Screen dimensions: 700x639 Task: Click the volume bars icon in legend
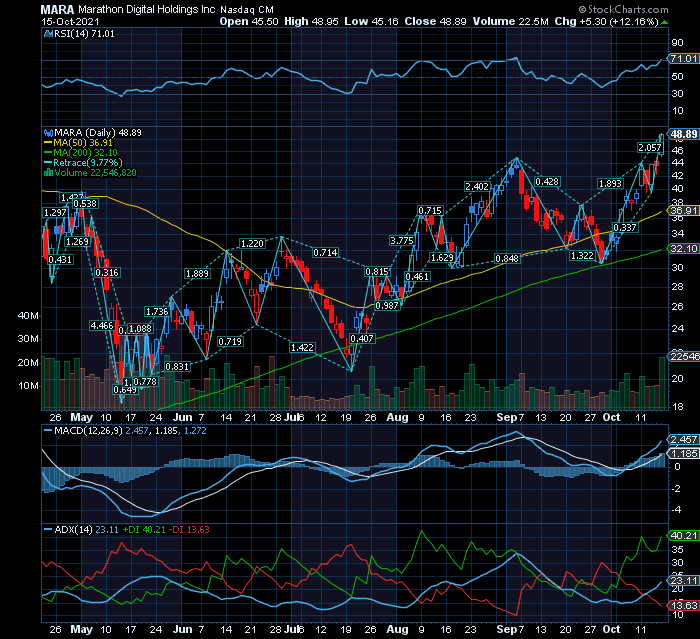48,173
